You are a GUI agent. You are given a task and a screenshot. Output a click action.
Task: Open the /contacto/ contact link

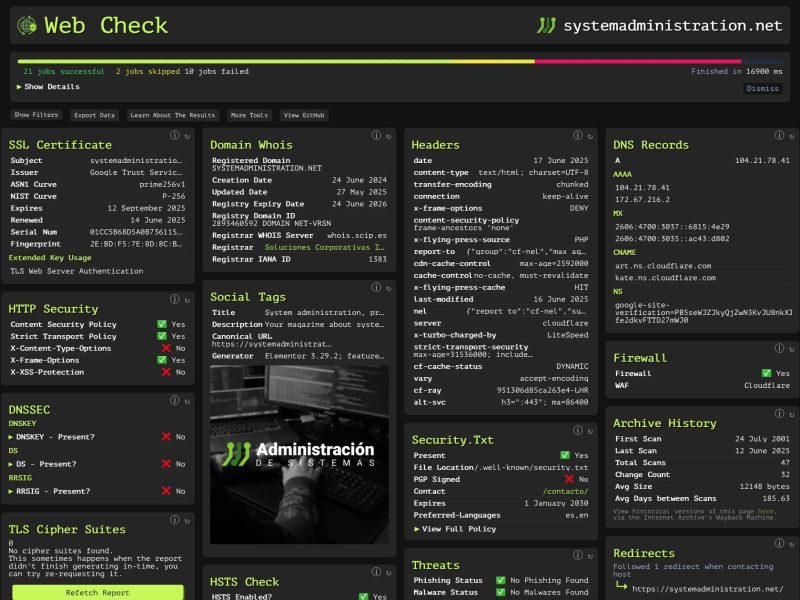[x=565, y=491]
